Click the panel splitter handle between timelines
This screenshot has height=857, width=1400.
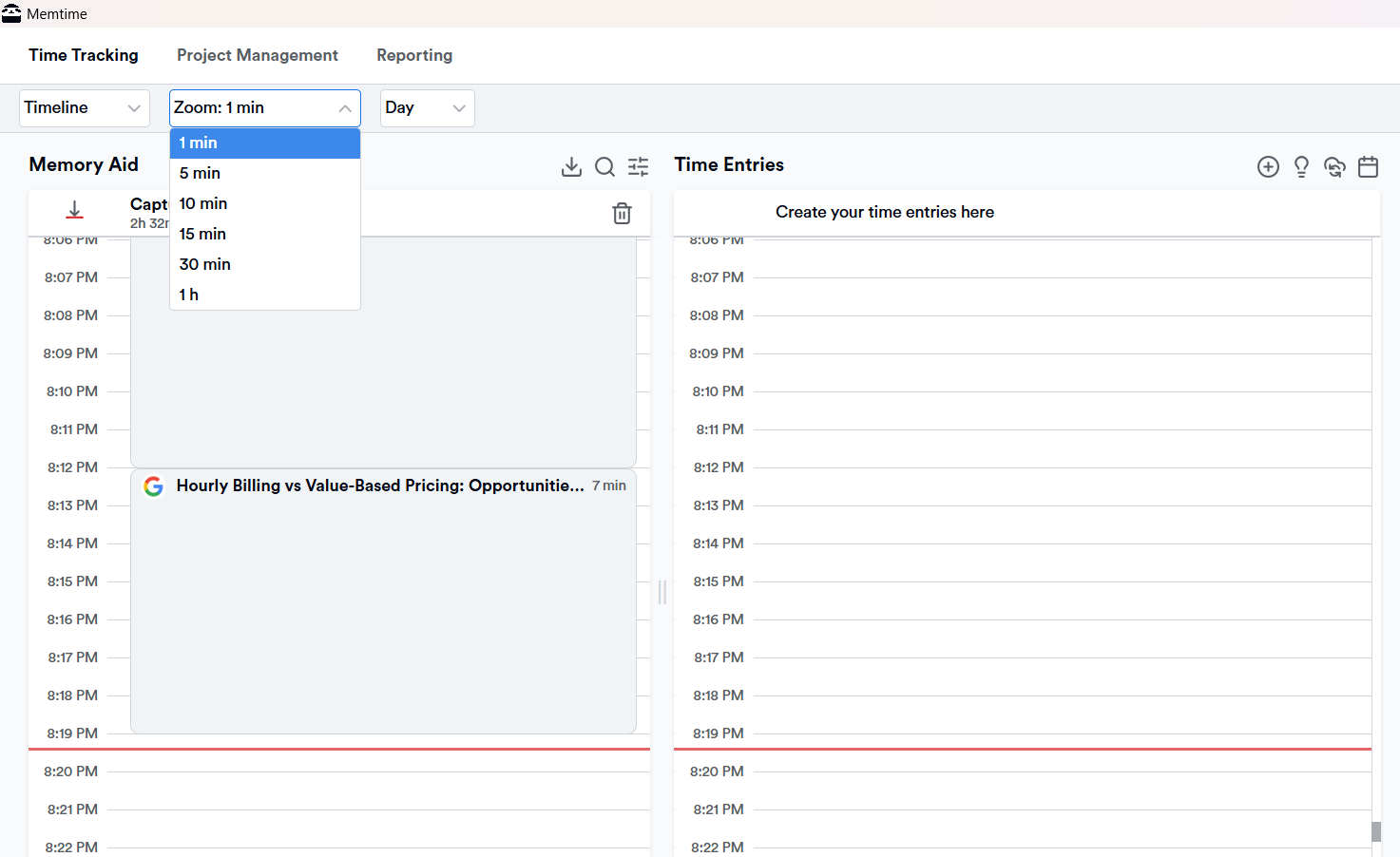tap(662, 593)
